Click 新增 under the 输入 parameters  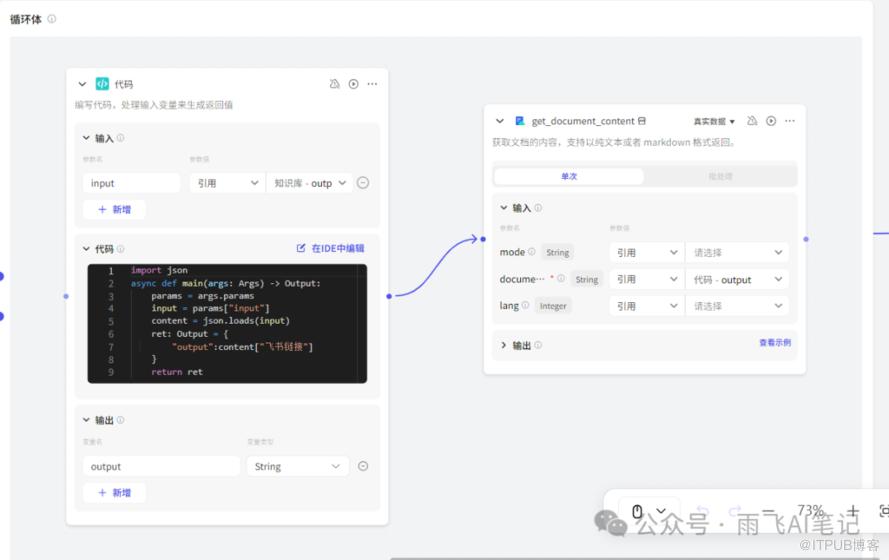[x=115, y=209]
